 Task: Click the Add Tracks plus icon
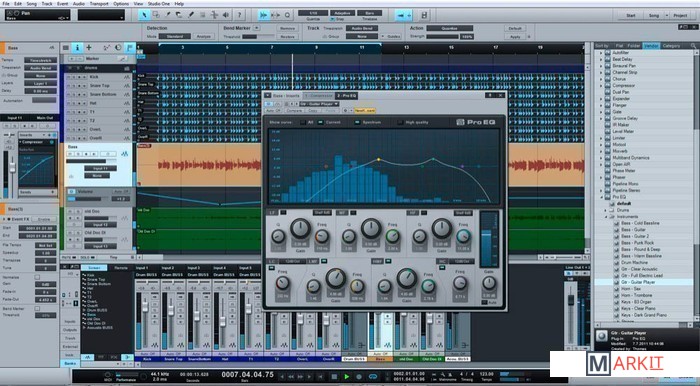[89, 47]
